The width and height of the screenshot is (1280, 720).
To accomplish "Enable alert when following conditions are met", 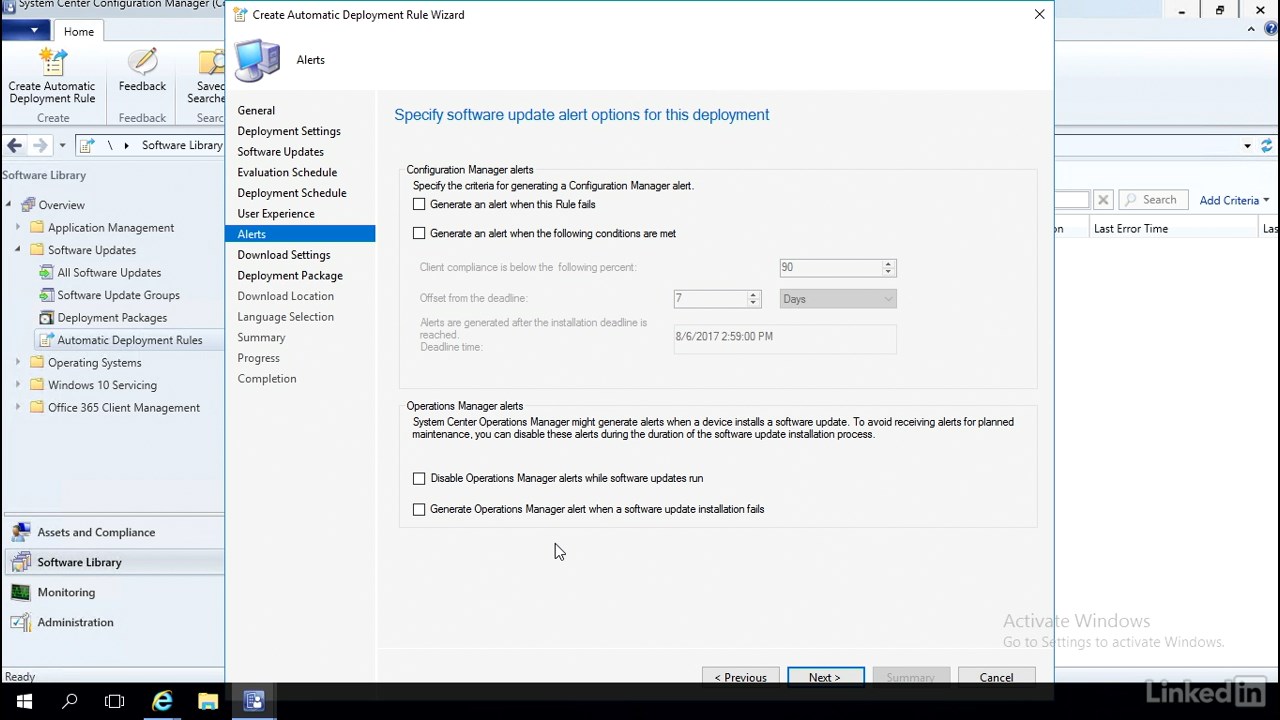I will point(419,233).
